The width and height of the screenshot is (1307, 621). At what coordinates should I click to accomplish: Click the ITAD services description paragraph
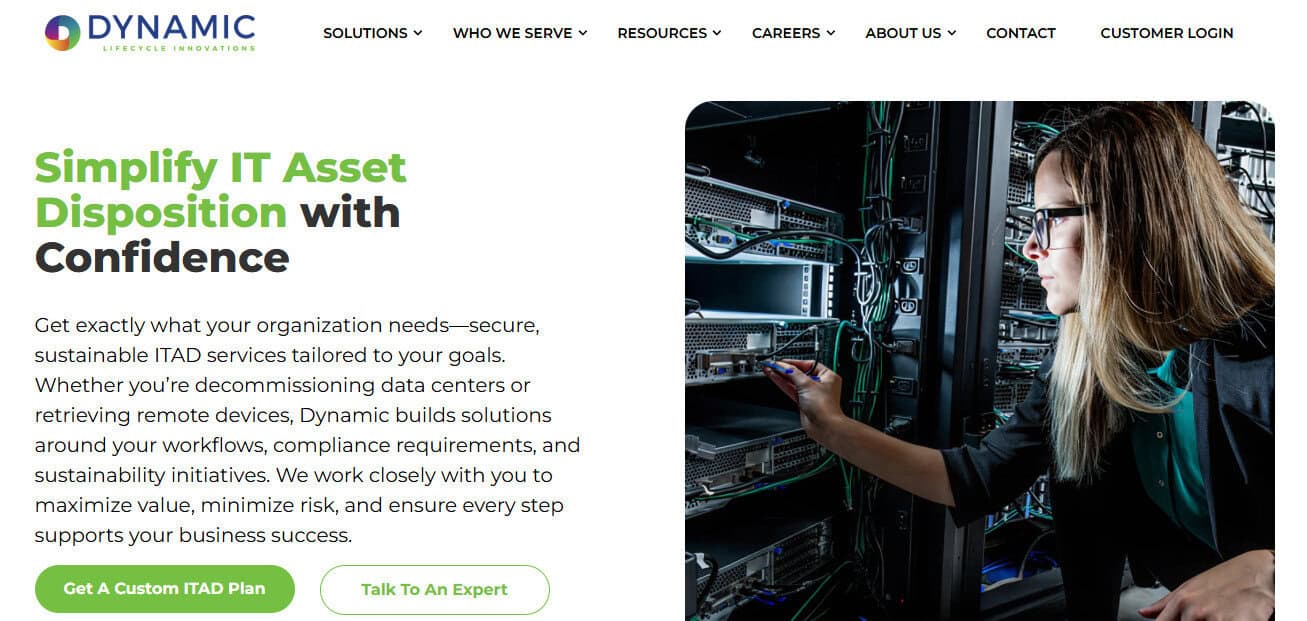pos(308,430)
